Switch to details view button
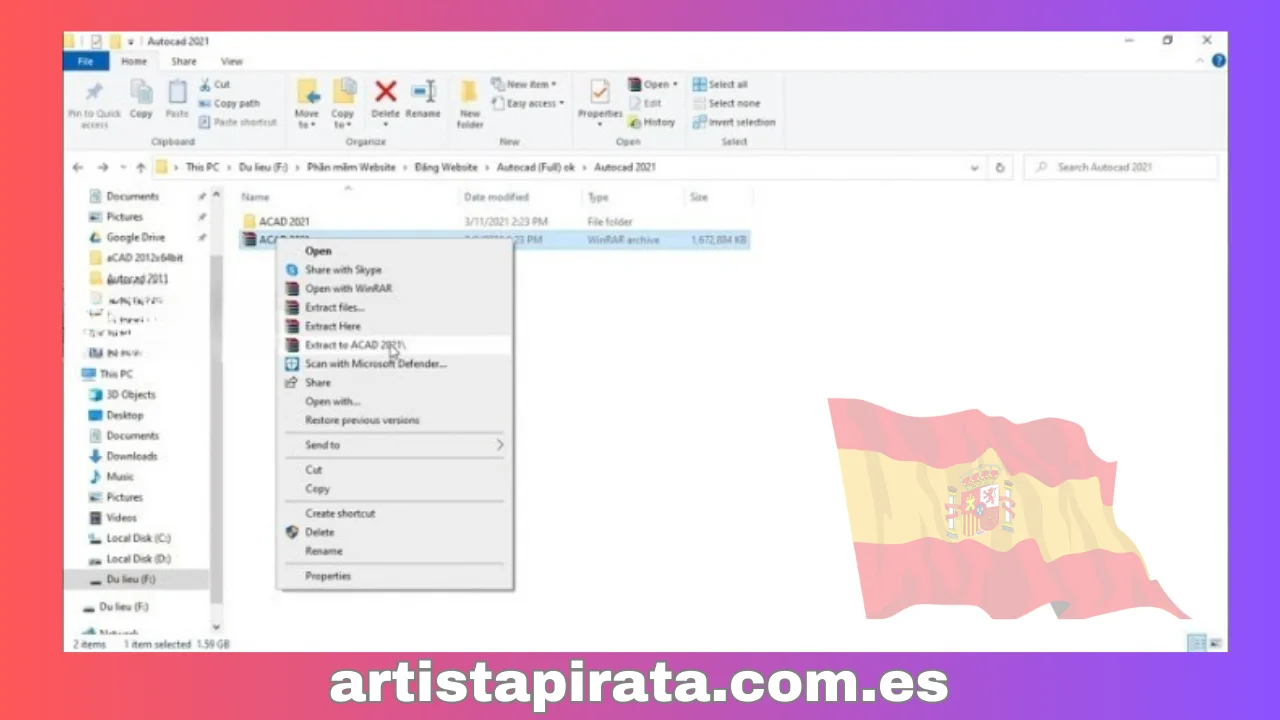1280x720 pixels. pos(1196,643)
